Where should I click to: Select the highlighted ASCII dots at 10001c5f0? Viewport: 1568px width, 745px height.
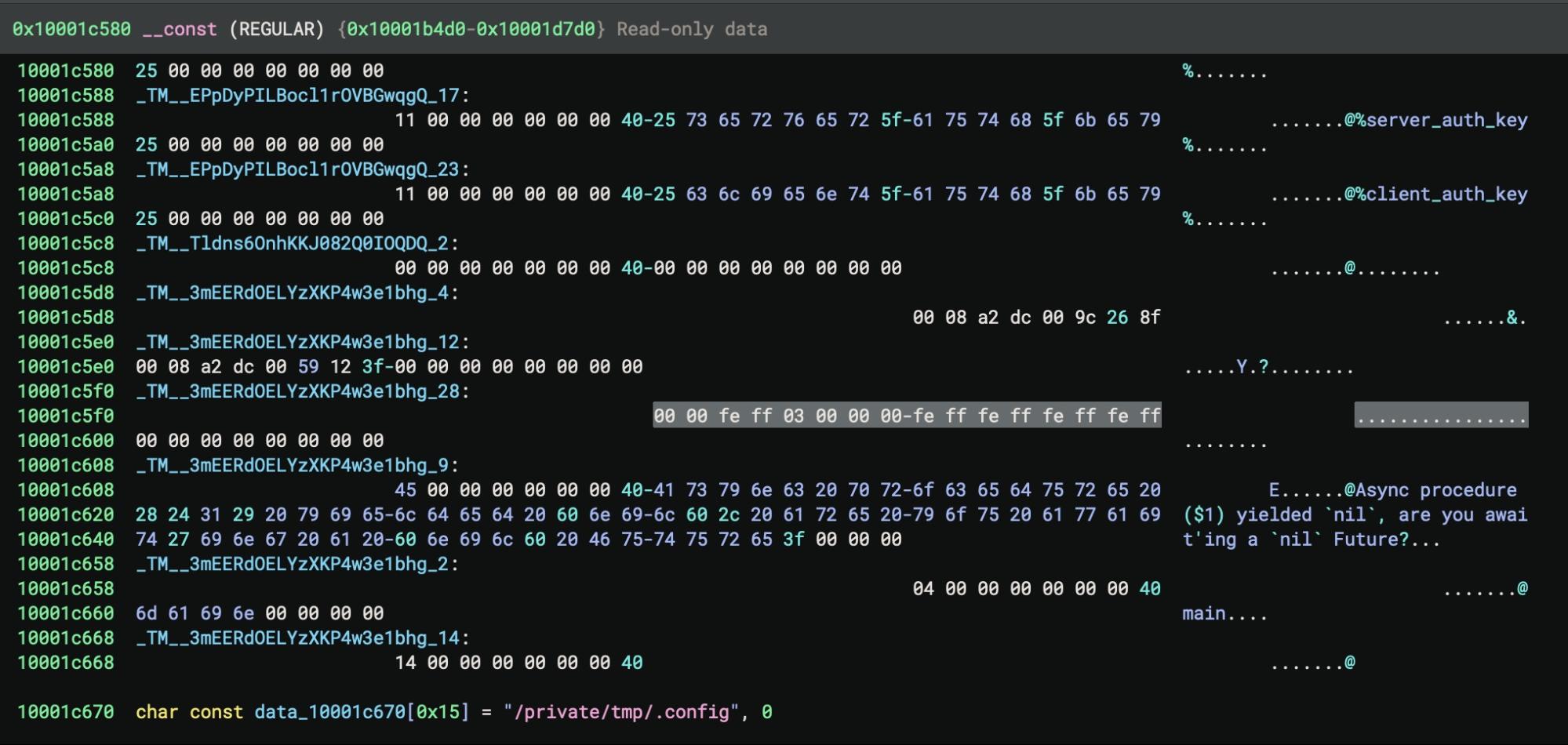pos(1441,416)
